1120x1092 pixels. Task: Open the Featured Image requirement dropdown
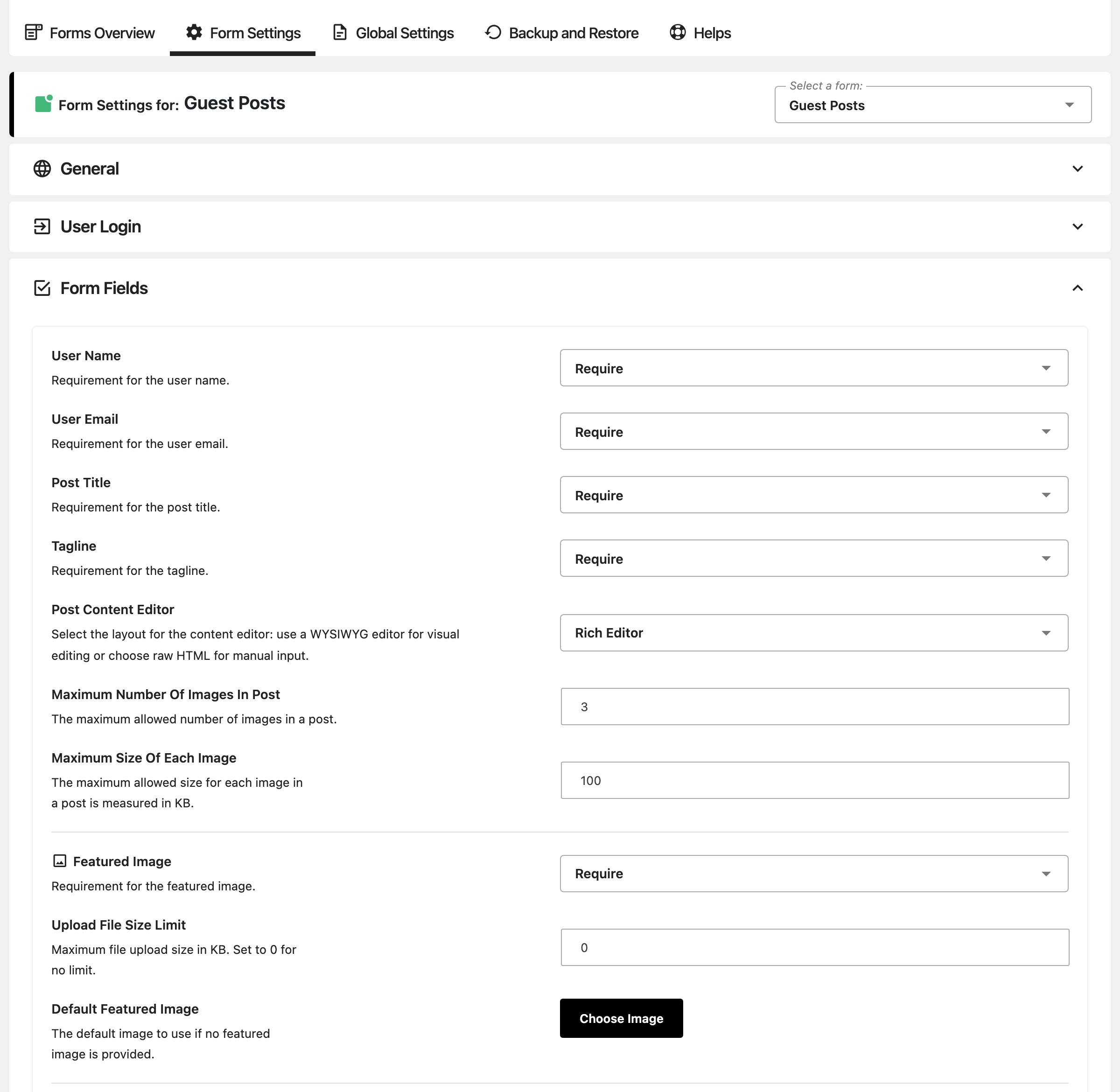tap(814, 874)
